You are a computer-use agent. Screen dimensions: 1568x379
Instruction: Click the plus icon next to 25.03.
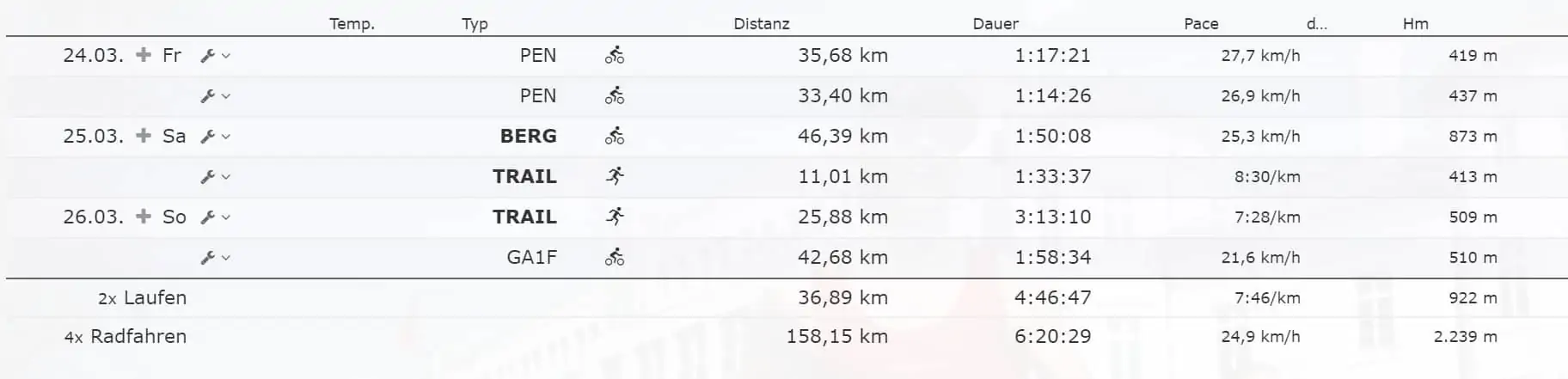[x=144, y=136]
